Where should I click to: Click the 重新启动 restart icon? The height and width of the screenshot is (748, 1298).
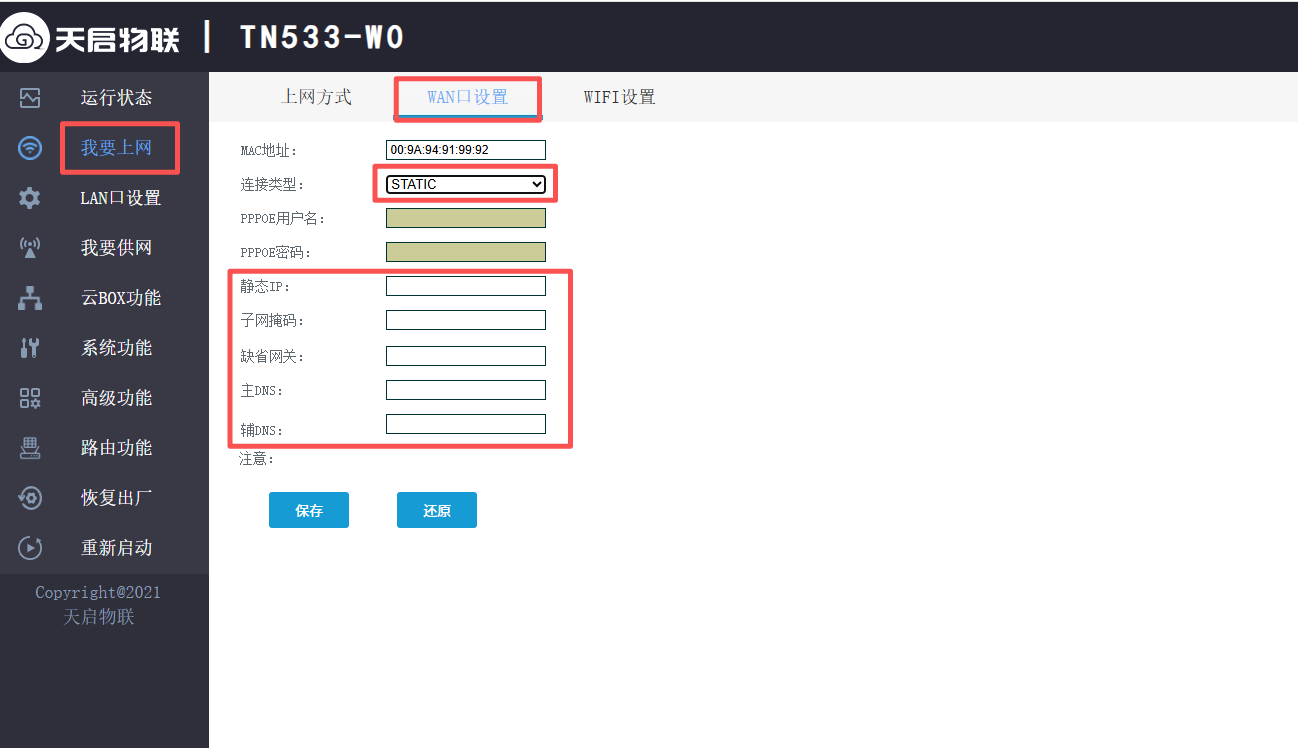tap(30, 548)
